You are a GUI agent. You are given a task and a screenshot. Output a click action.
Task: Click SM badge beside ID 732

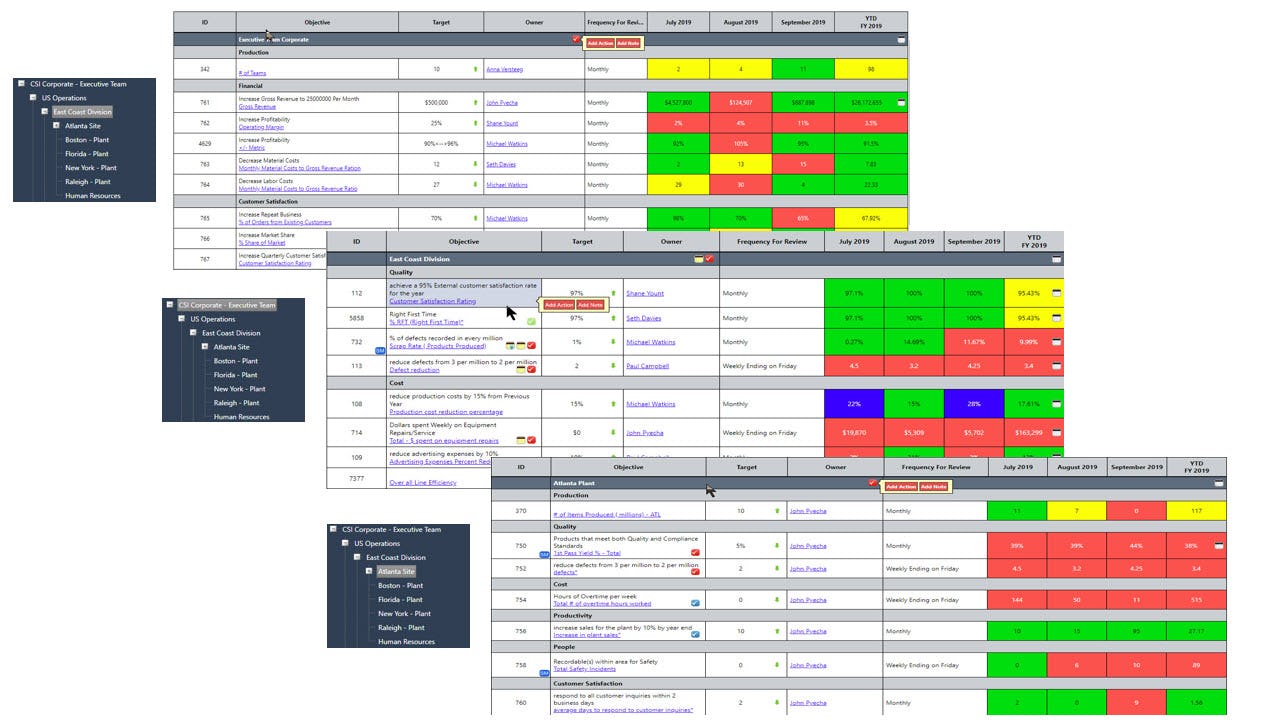point(380,351)
